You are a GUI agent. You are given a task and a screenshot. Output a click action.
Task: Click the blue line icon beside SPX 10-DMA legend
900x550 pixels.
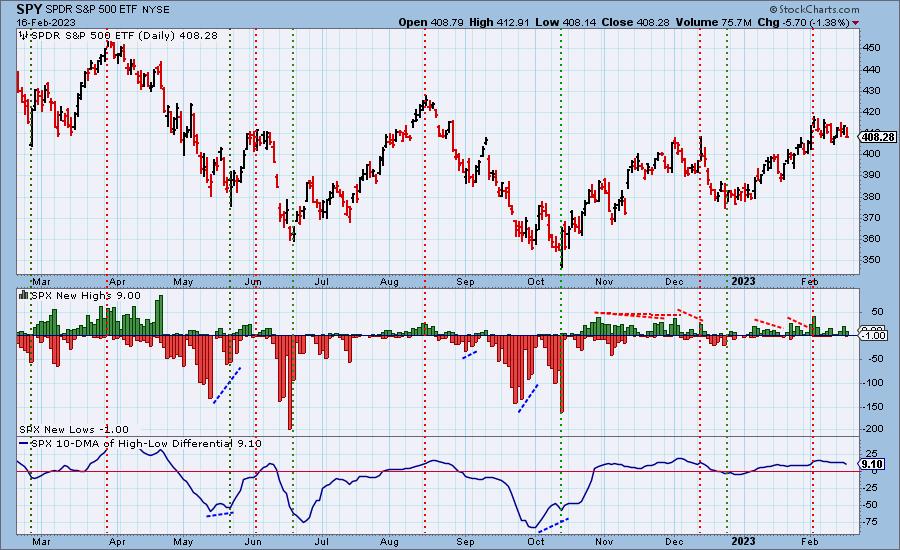point(24,443)
